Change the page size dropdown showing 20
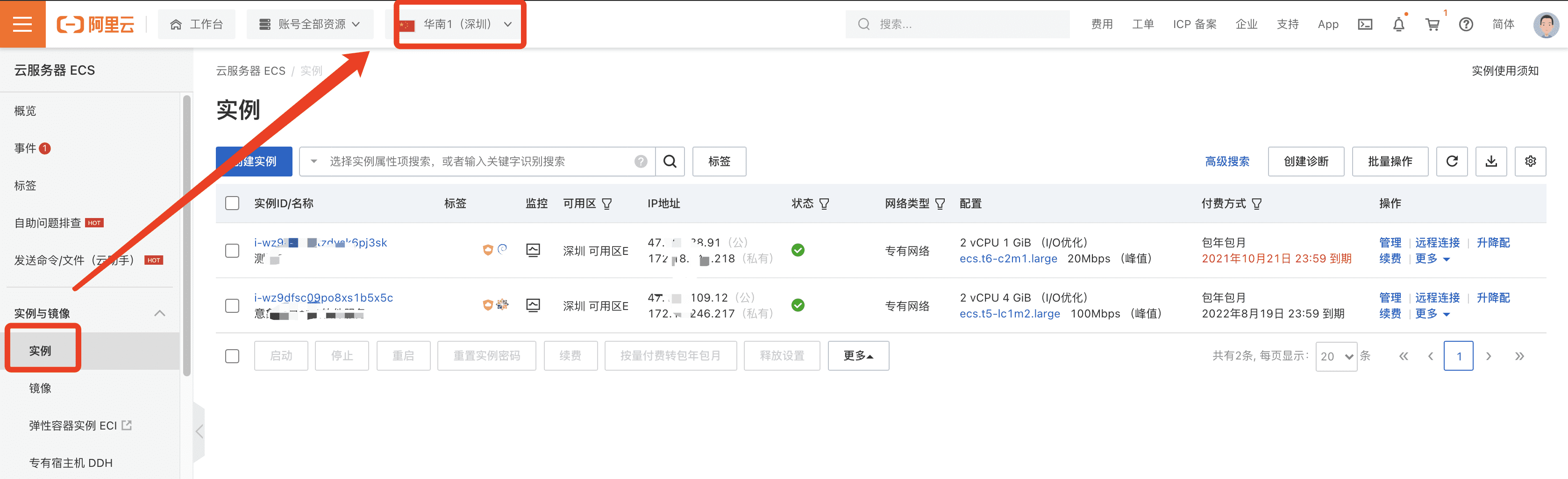The width and height of the screenshot is (1568, 479). pyautogui.click(x=1335, y=356)
